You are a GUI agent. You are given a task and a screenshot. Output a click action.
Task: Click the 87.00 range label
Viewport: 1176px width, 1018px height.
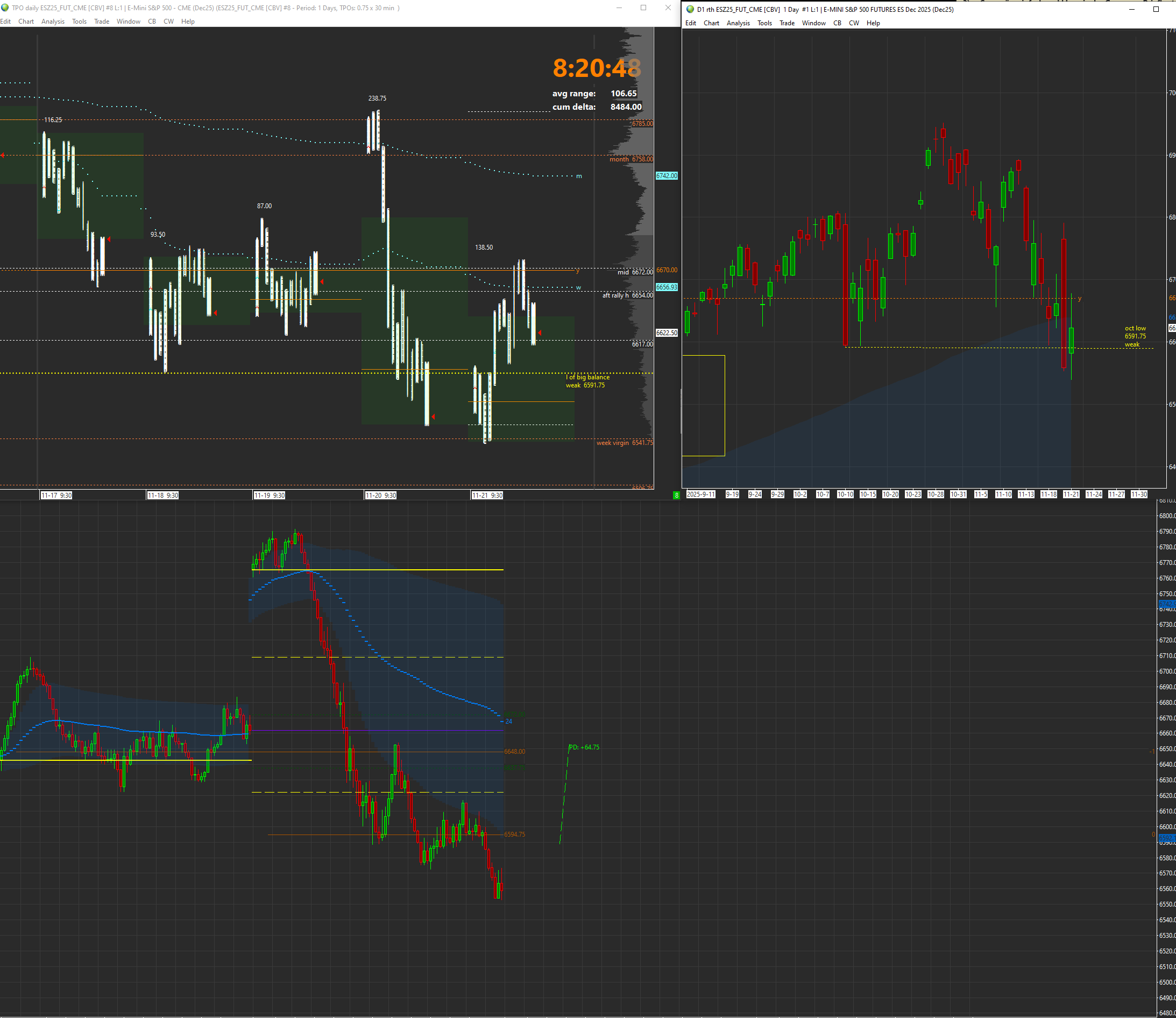coord(265,206)
